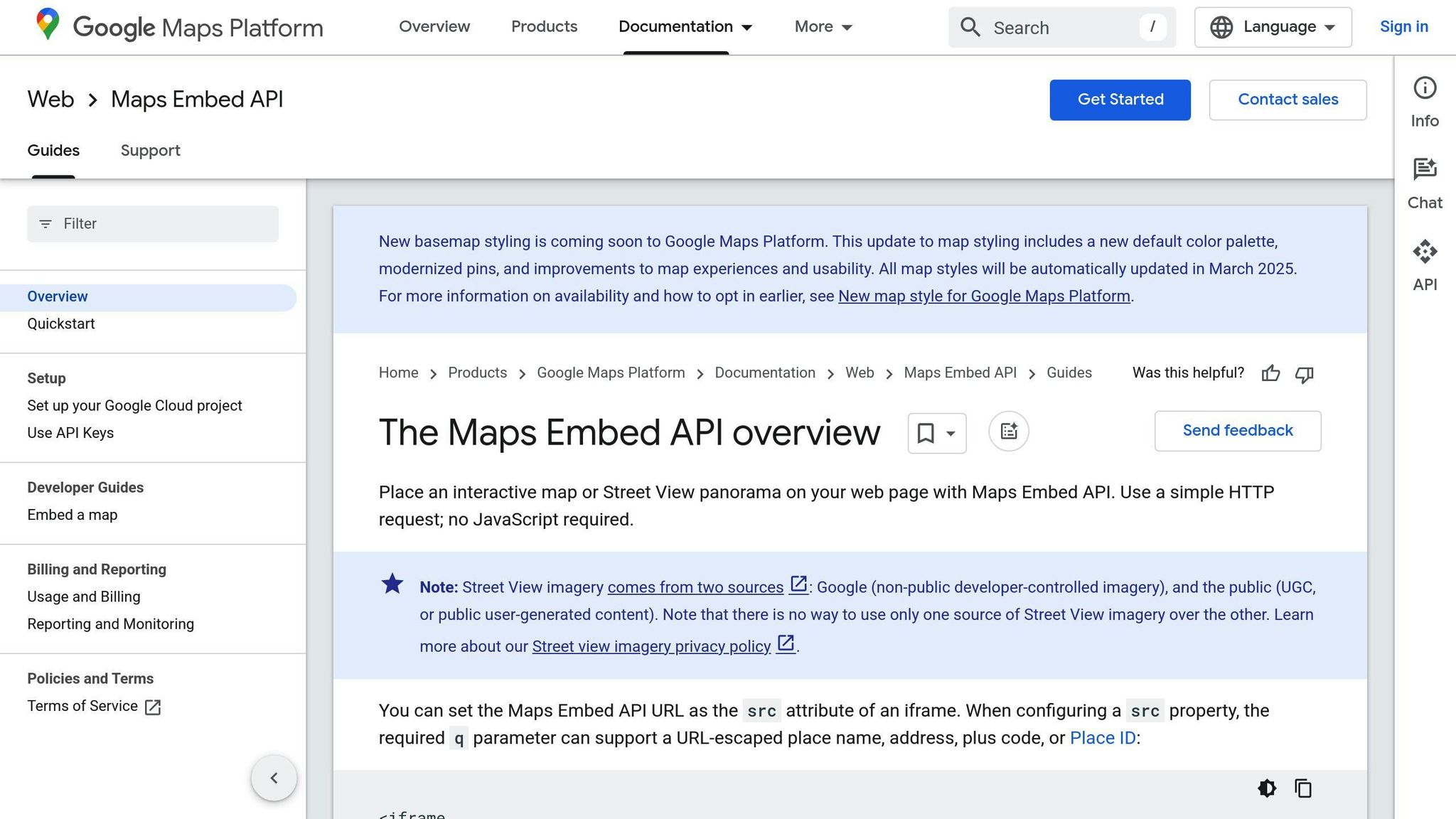The image size is (1456, 819).
Task: Select Quickstart in the sidebar
Action: point(61,324)
